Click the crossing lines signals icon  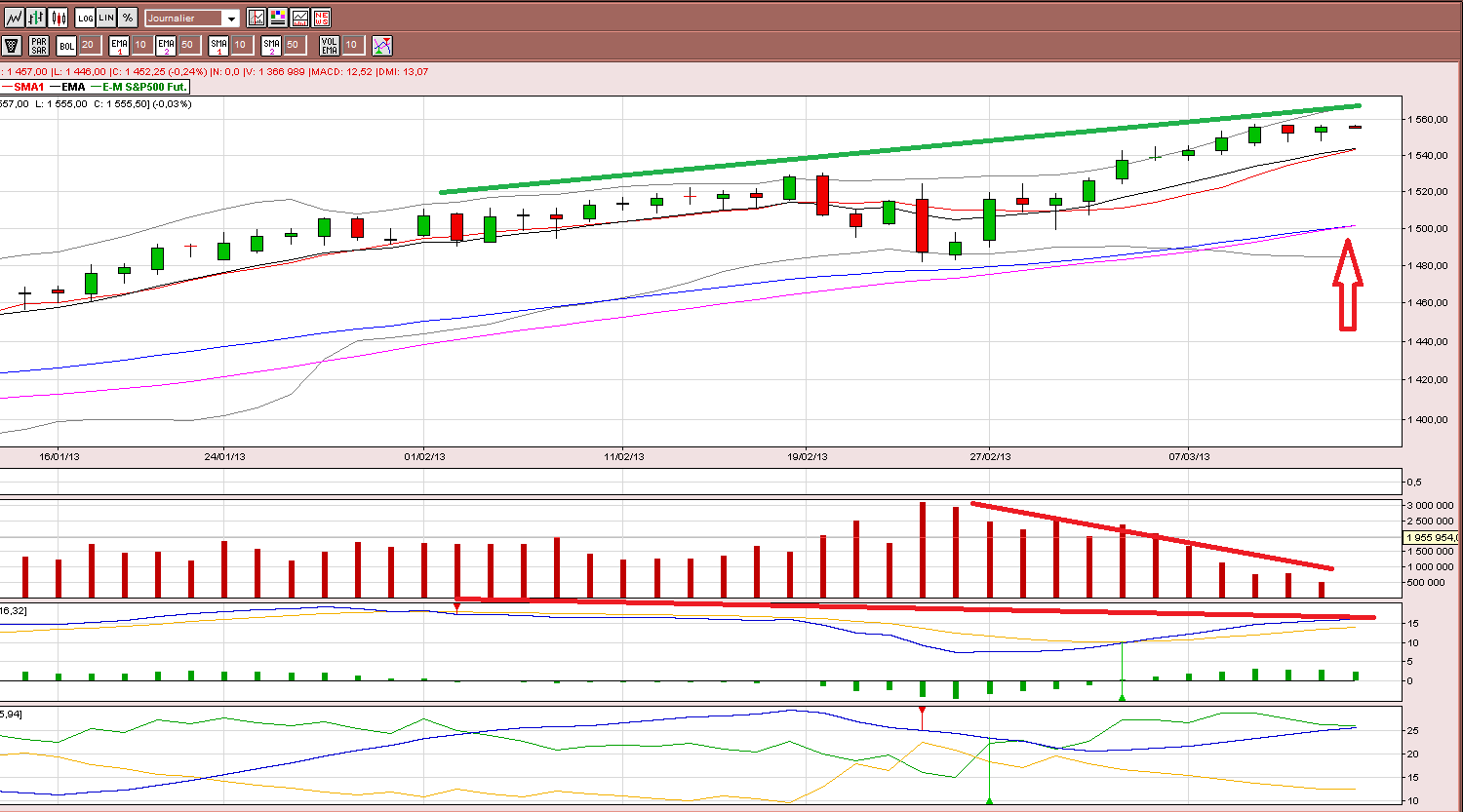click(x=382, y=45)
